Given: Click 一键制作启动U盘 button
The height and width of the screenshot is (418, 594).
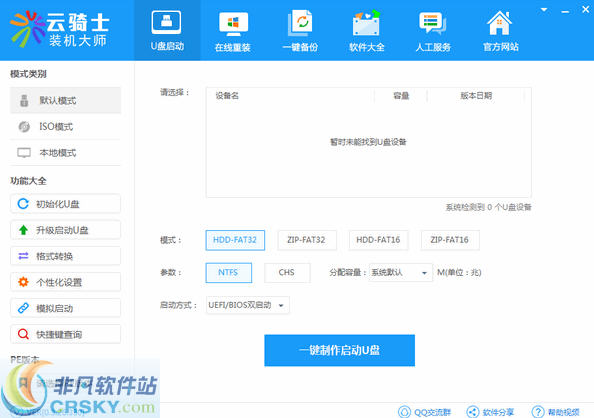Looking at the screenshot, I should [x=339, y=350].
